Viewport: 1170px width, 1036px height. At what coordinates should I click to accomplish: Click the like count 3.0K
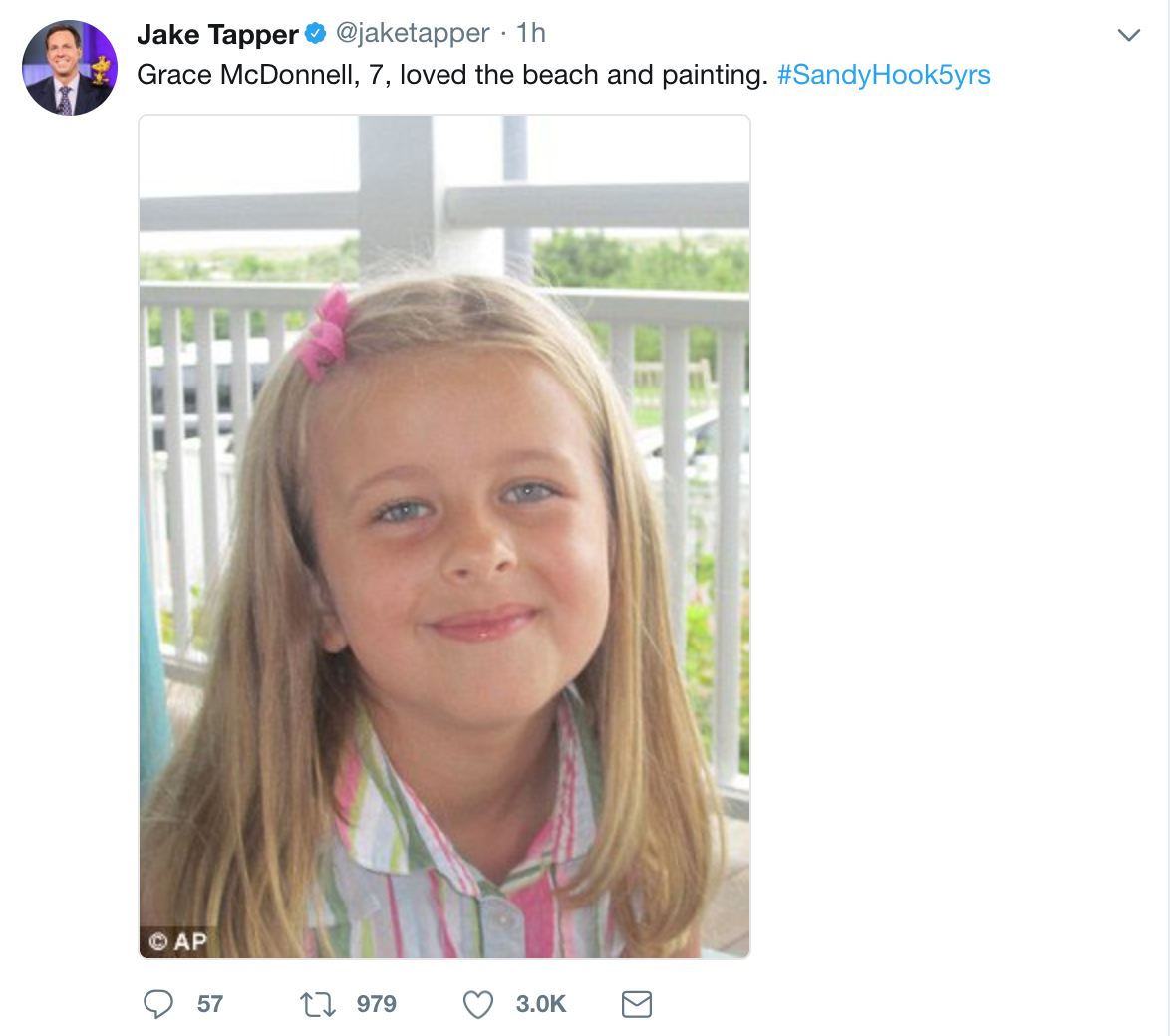click(540, 1004)
